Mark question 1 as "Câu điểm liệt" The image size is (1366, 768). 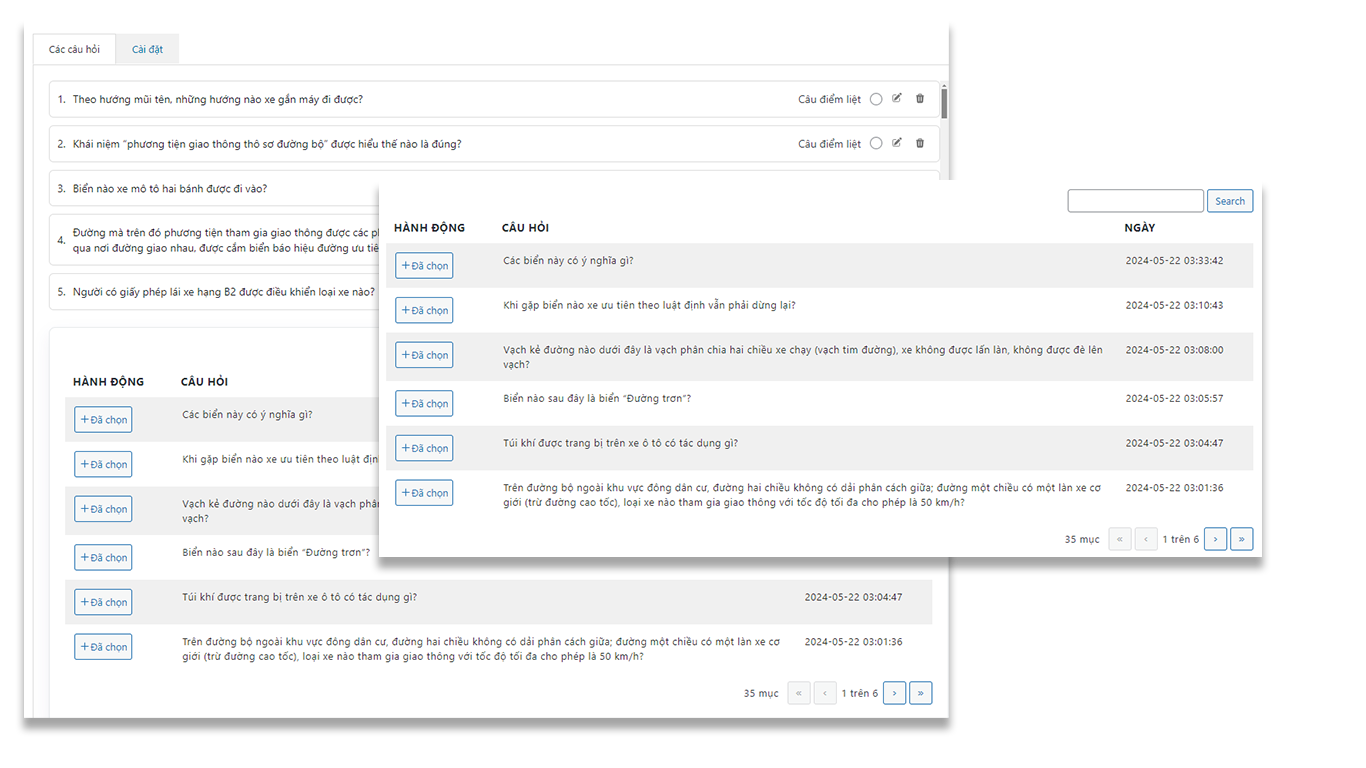tap(876, 100)
